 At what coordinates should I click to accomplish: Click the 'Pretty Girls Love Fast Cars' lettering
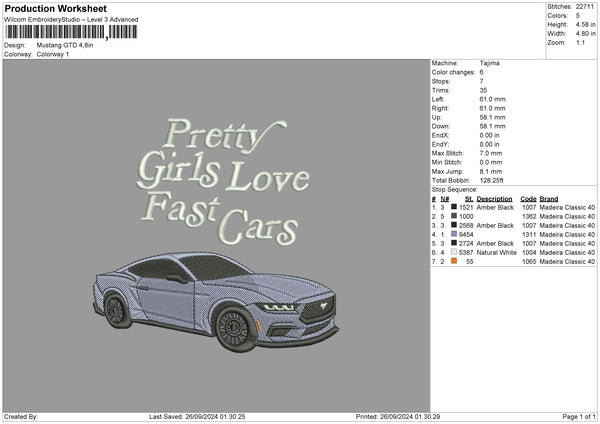[224, 181]
